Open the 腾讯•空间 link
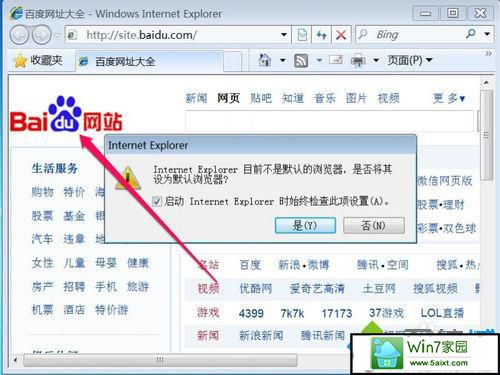The width and height of the screenshot is (500, 375). (x=383, y=265)
